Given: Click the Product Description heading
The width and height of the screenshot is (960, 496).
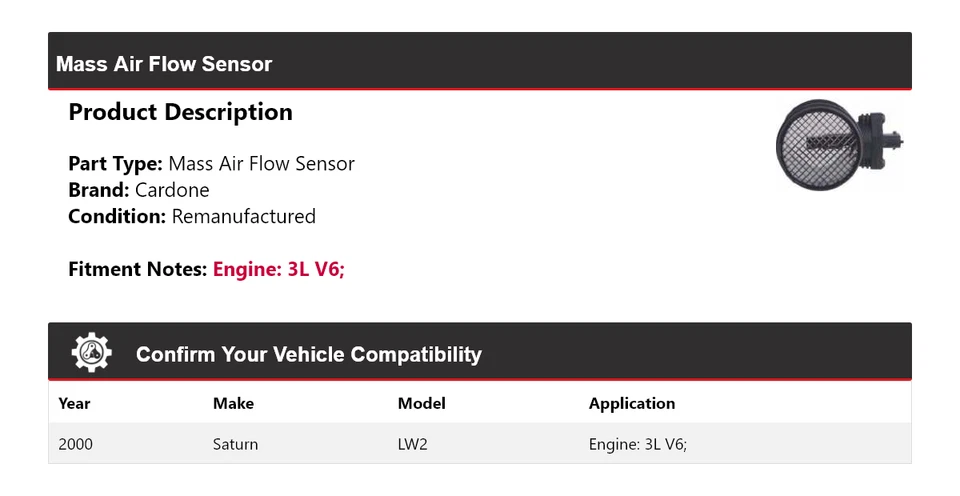Looking at the screenshot, I should (180, 112).
